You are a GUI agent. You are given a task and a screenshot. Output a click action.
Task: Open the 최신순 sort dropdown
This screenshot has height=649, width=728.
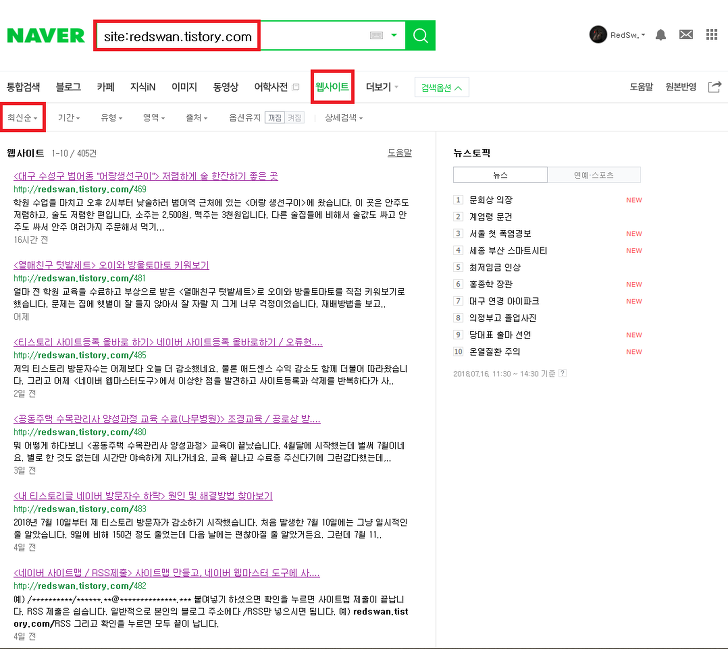[x=22, y=117]
